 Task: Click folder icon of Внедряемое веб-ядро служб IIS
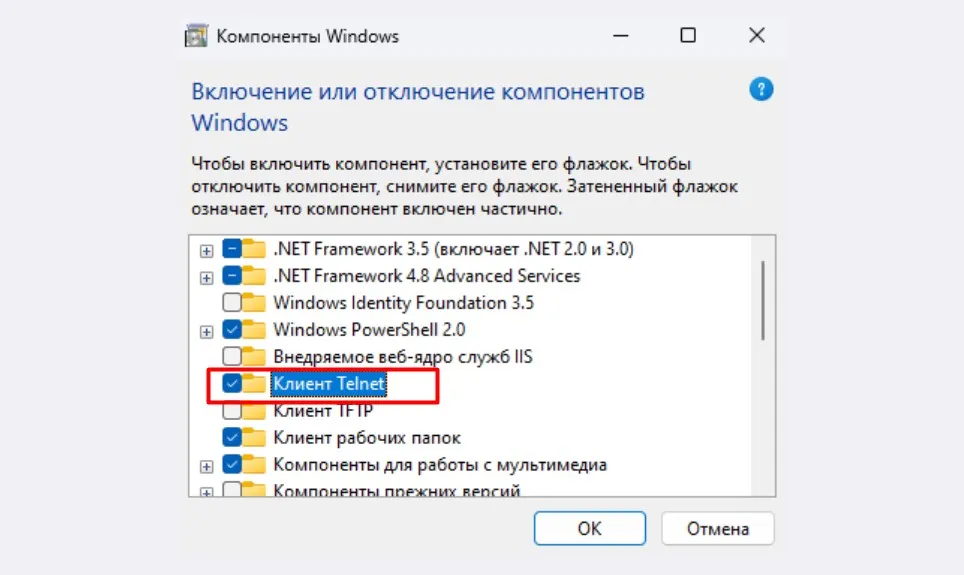tap(253, 356)
